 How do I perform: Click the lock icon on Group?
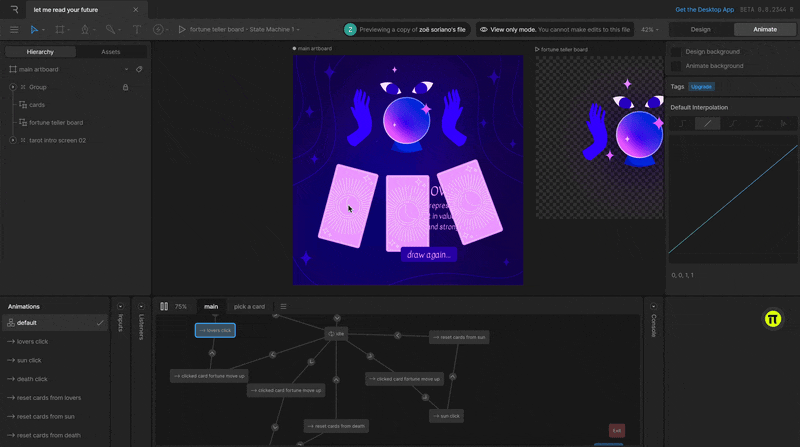[125, 87]
